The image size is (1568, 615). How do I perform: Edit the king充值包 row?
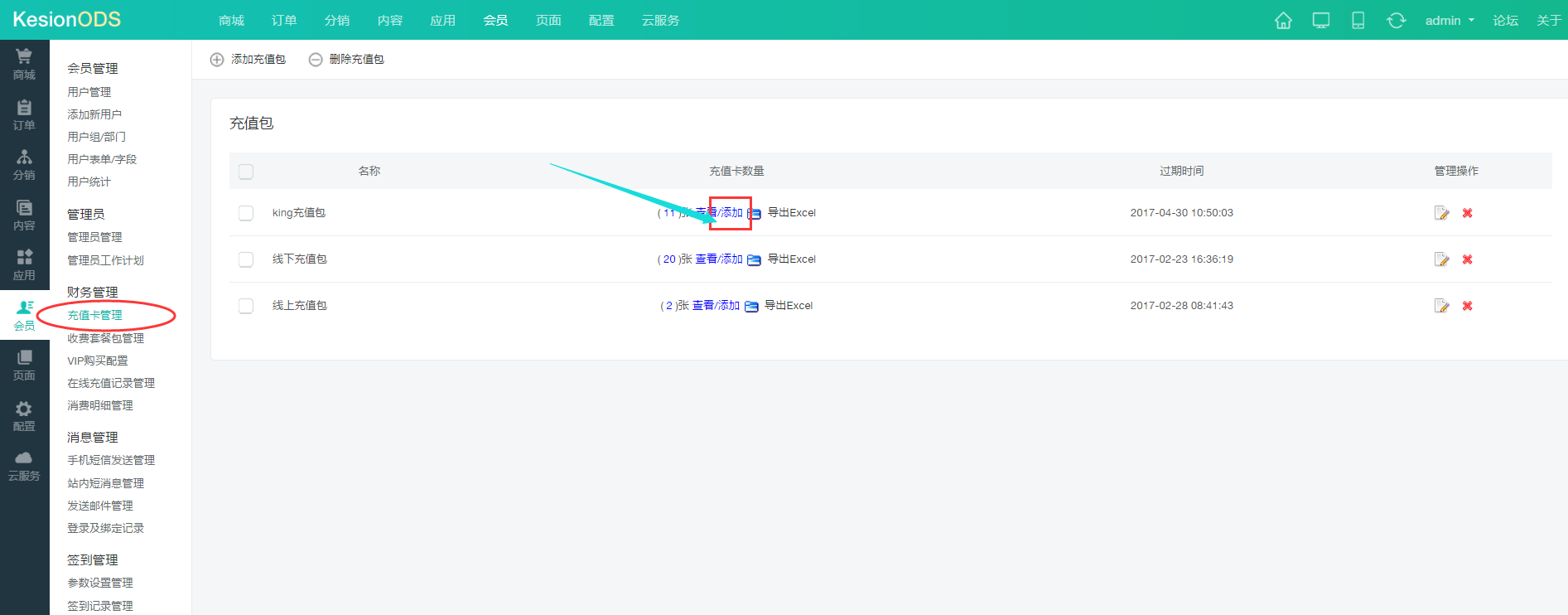[x=1442, y=213]
